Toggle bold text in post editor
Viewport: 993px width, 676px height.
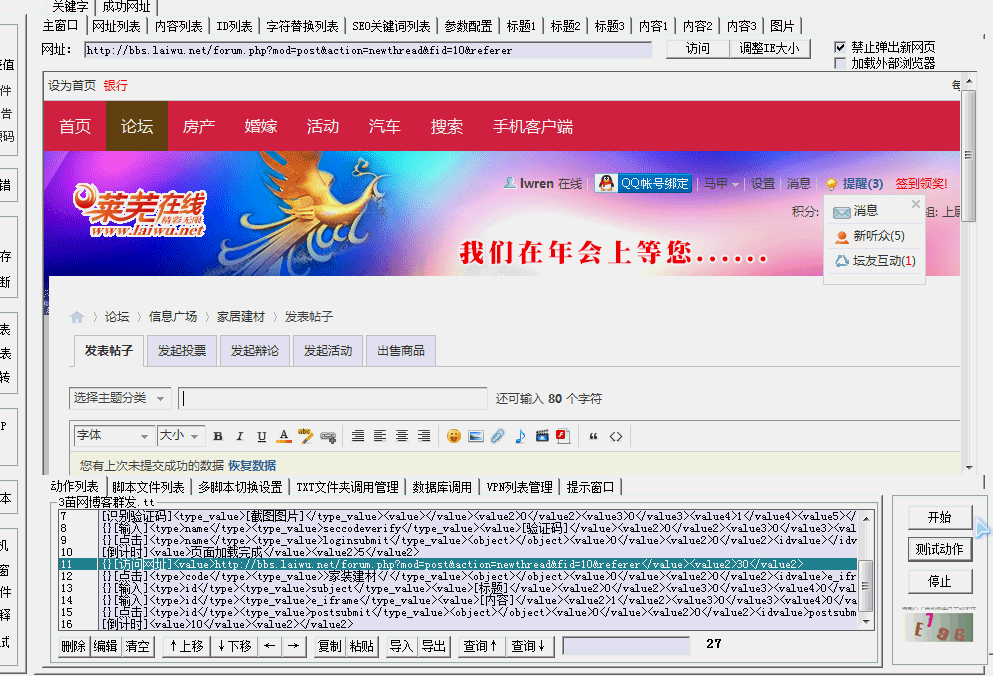(218, 436)
